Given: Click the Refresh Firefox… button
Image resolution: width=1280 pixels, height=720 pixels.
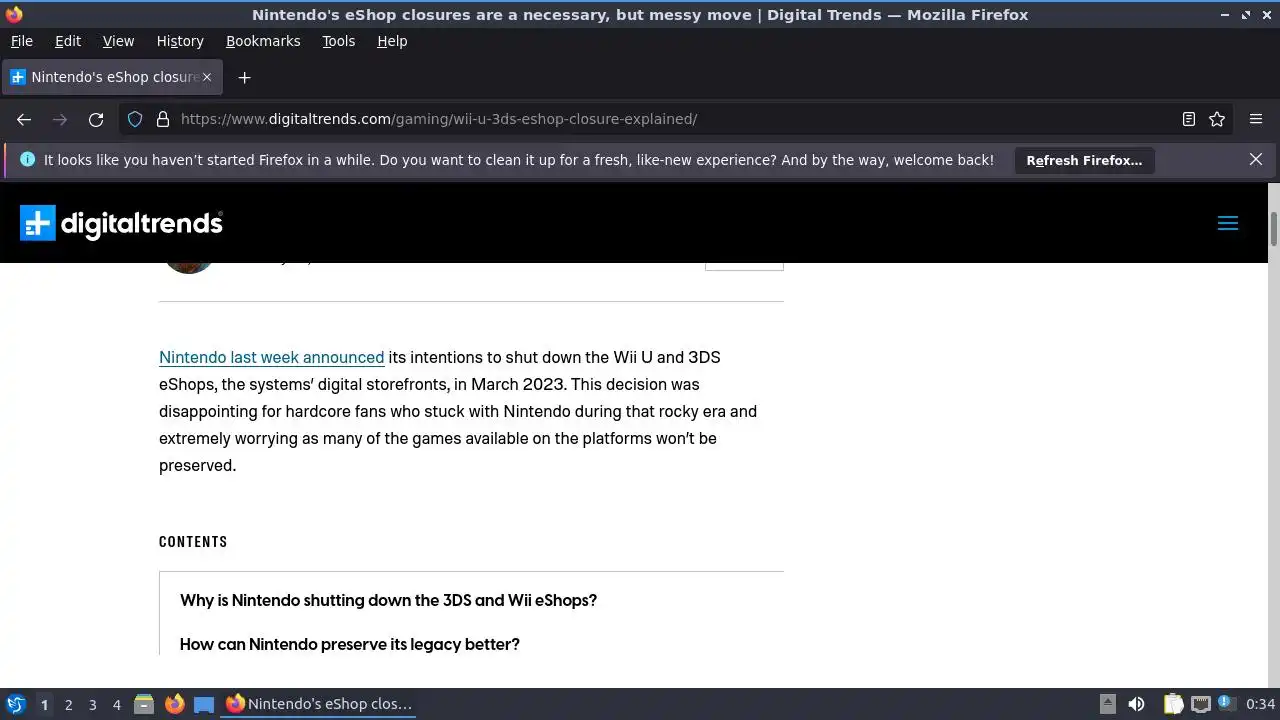Looking at the screenshot, I should (x=1084, y=160).
